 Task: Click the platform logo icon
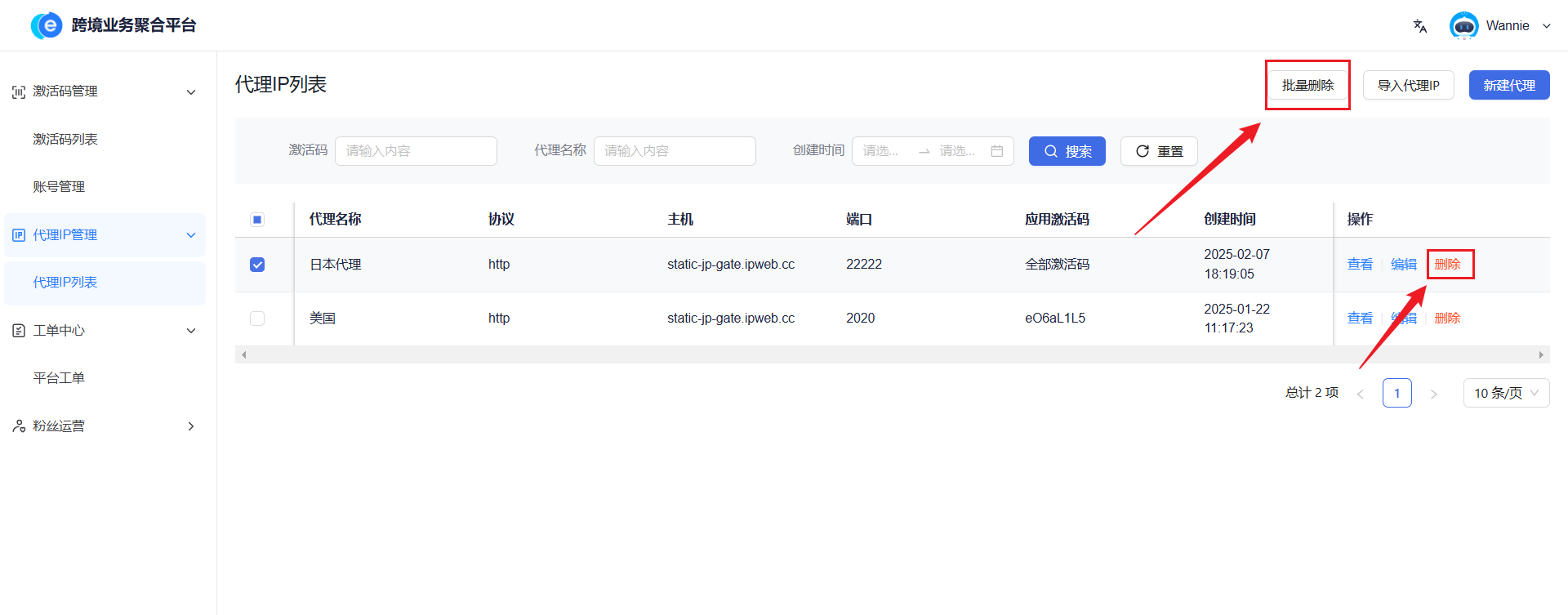pos(47,25)
